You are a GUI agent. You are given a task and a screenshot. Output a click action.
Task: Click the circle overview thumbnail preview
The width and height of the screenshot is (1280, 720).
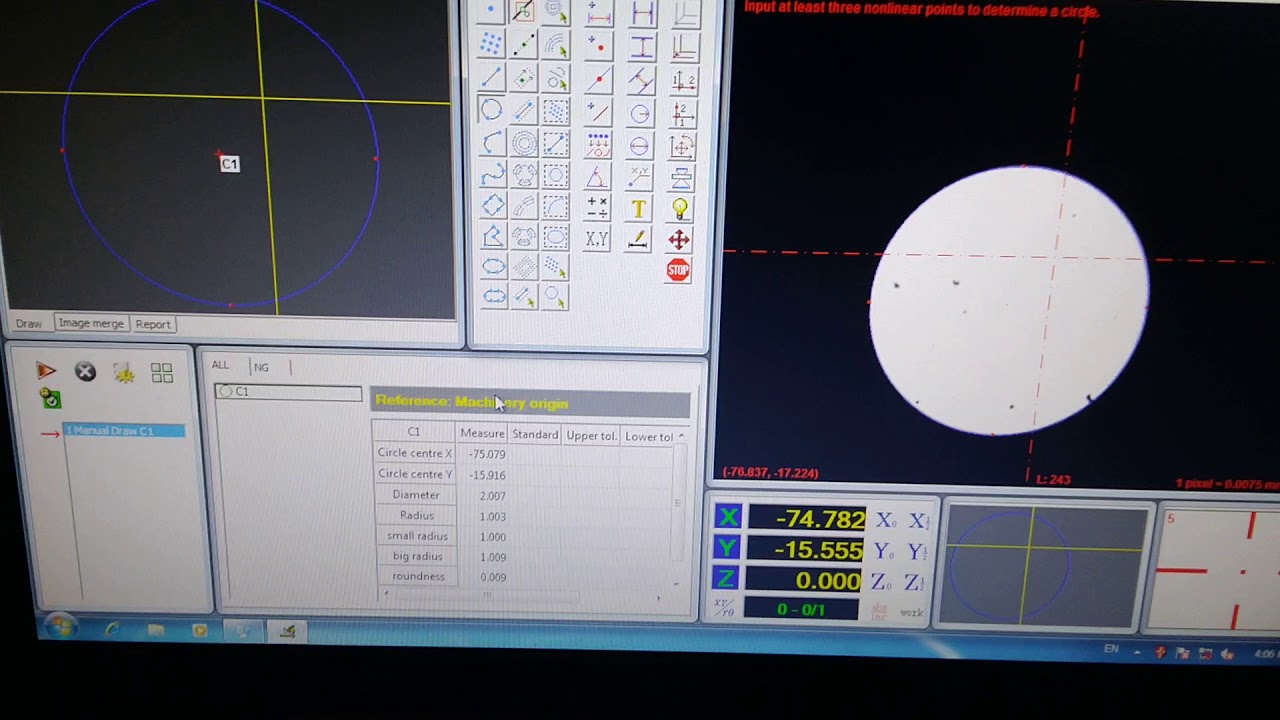point(1041,565)
